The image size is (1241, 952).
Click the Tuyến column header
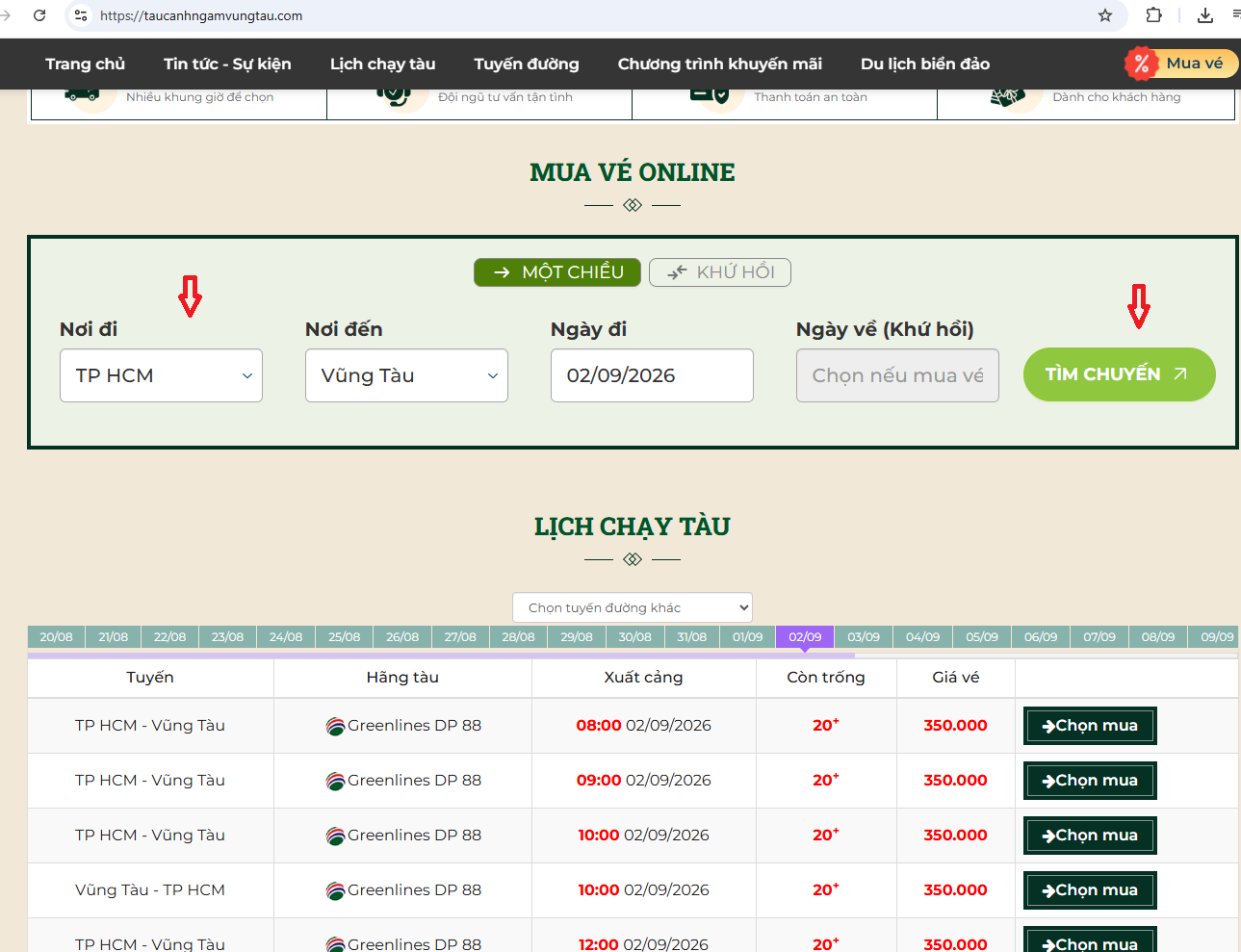[x=150, y=678]
